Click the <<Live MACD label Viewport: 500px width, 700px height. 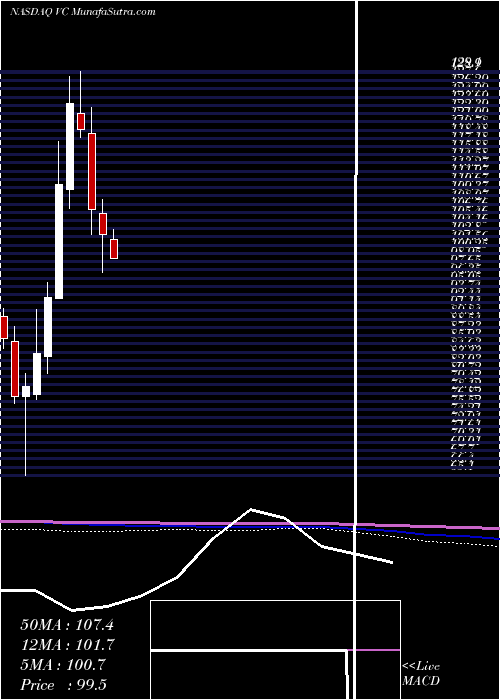tap(421, 674)
